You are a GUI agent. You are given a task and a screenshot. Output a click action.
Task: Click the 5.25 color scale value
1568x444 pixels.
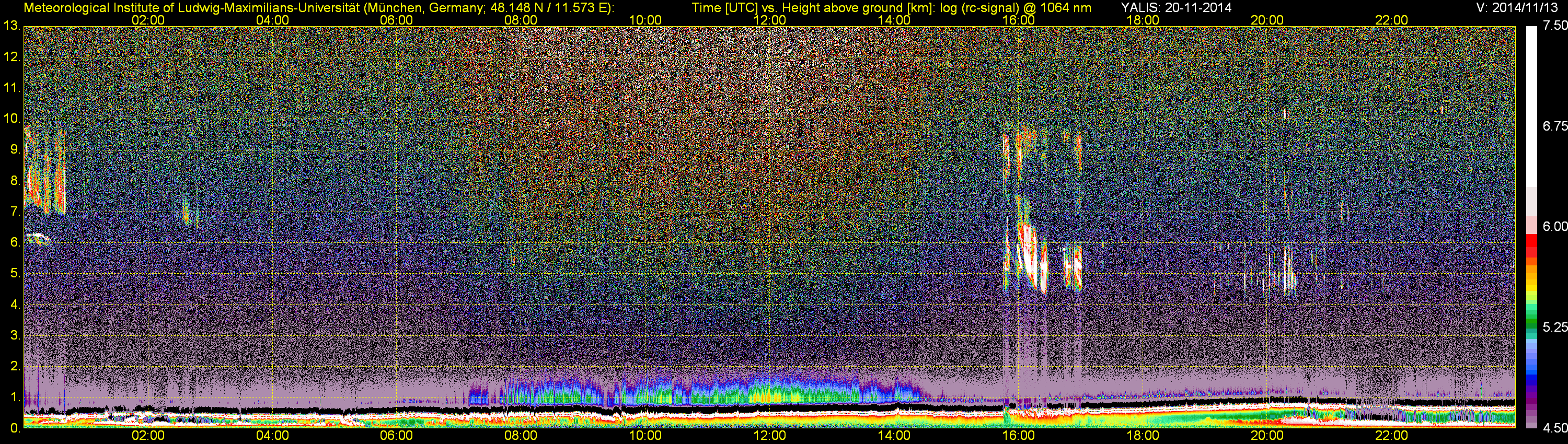[1555, 327]
